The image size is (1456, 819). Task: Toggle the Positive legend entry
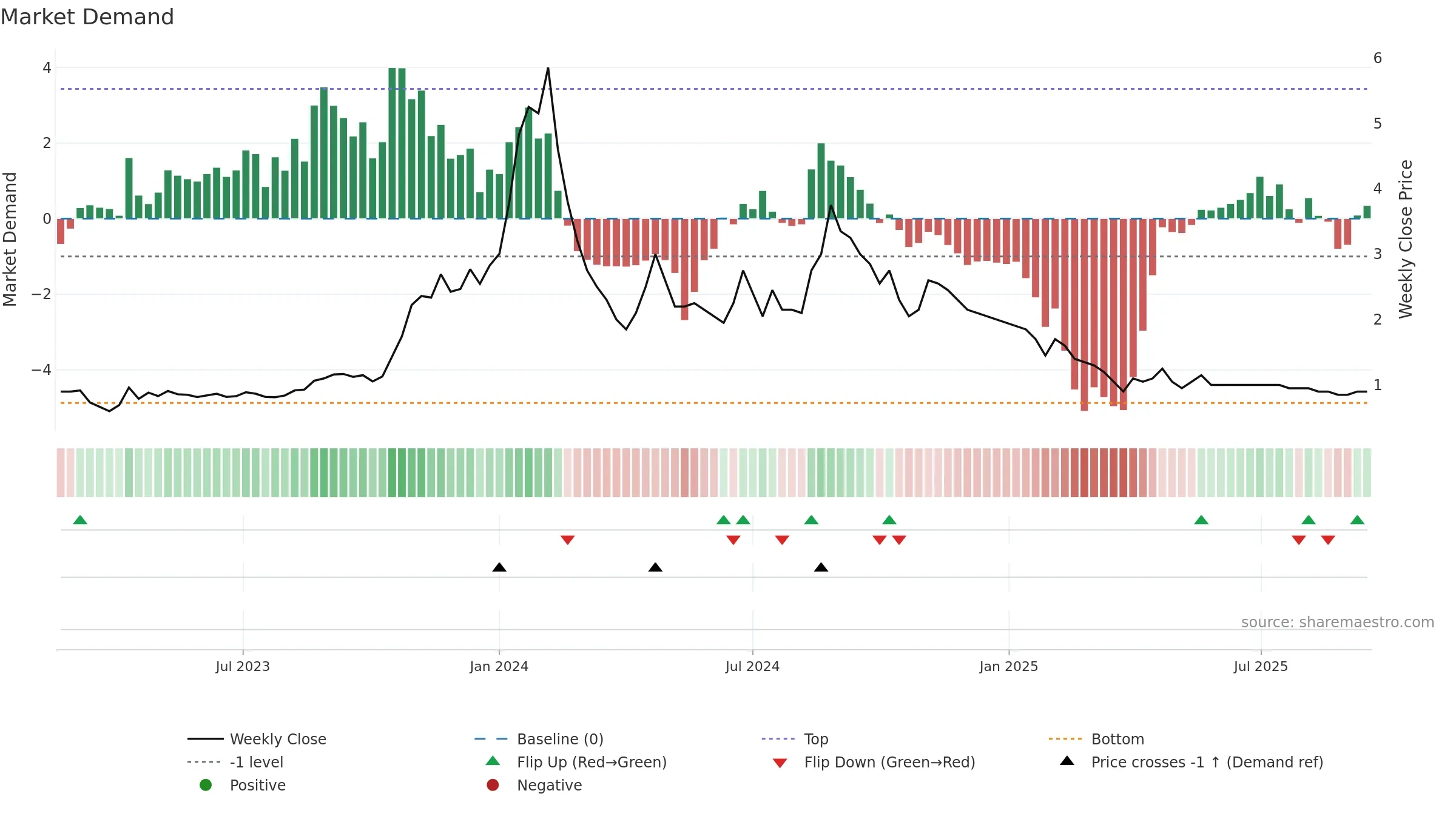click(243, 785)
